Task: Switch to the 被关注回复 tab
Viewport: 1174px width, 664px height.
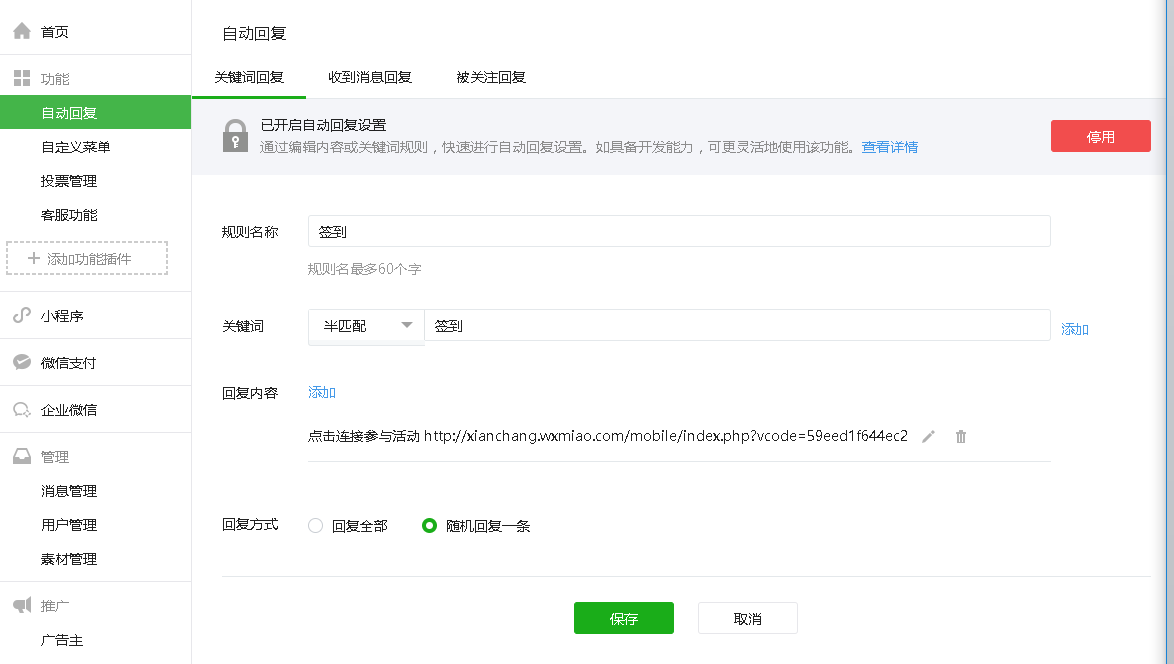Action: (x=491, y=77)
